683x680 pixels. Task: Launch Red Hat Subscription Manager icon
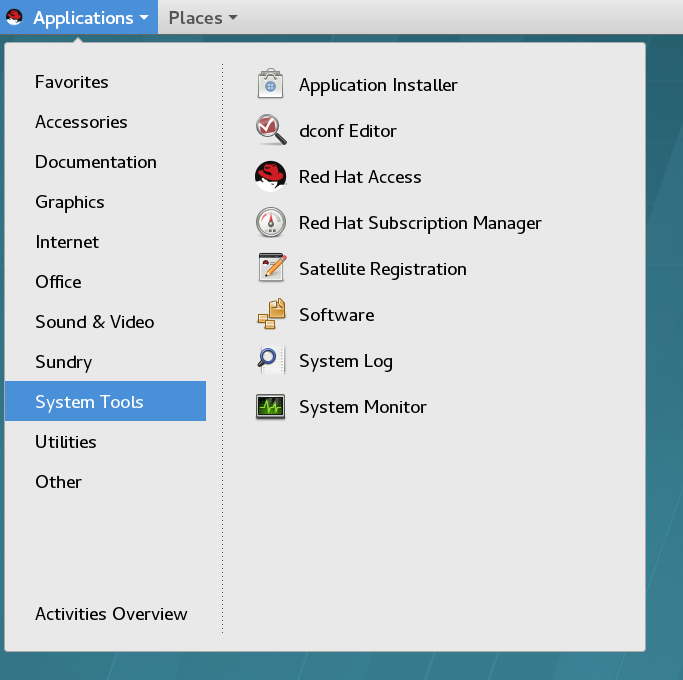[271, 223]
